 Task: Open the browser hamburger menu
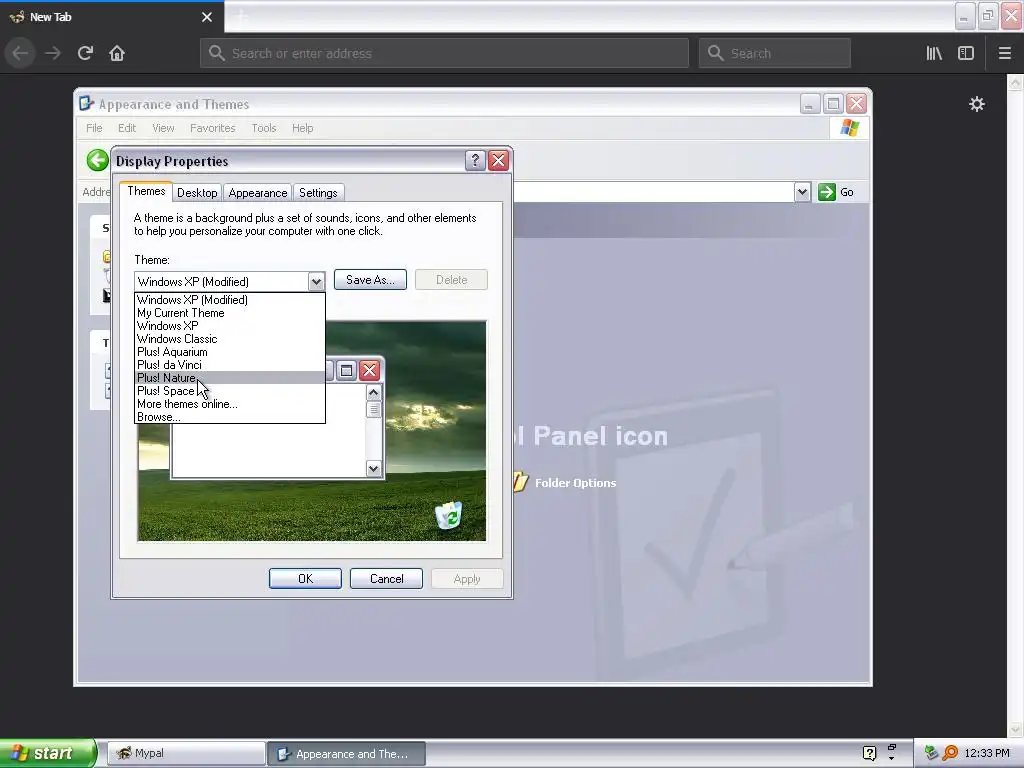pyautogui.click(x=1005, y=53)
